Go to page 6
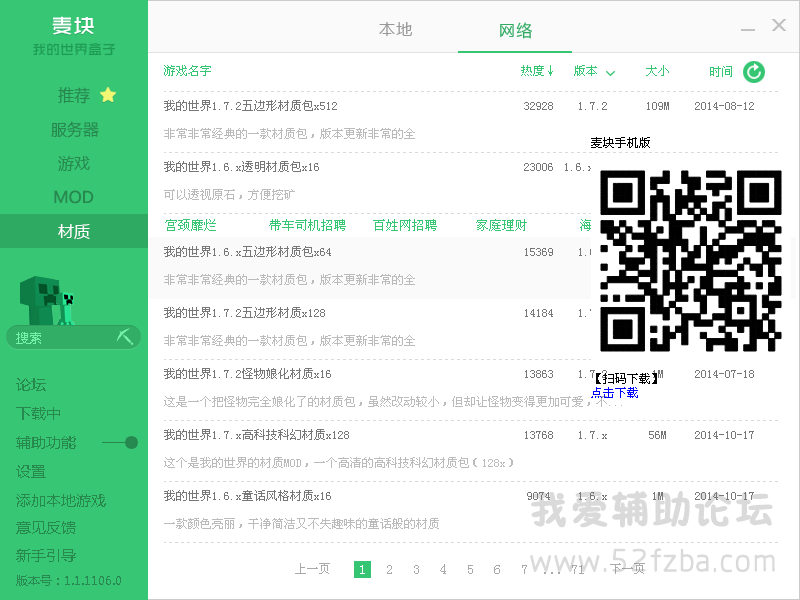The width and height of the screenshot is (800, 600). [x=497, y=569]
